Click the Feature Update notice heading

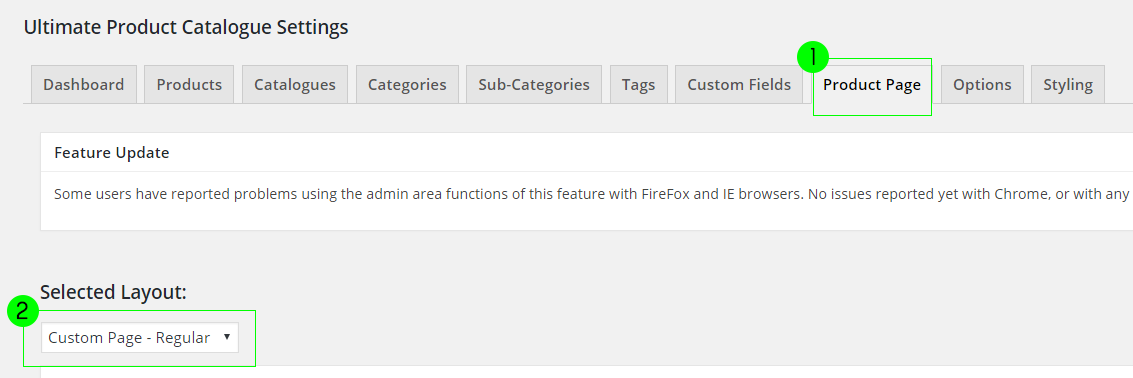[x=112, y=153]
